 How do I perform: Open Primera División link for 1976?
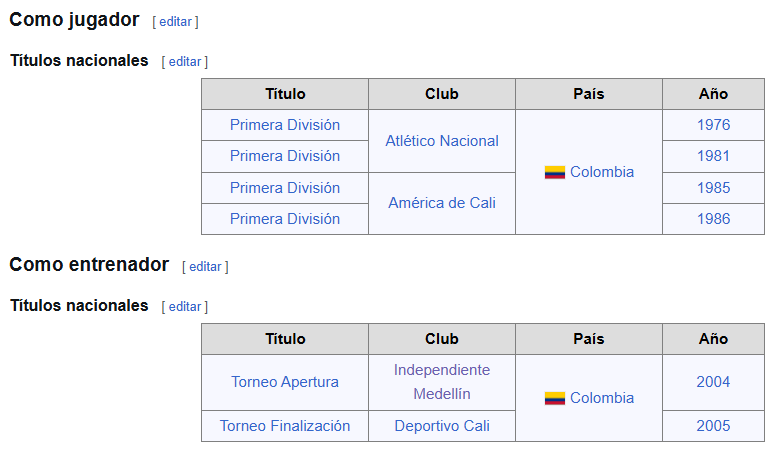pos(285,124)
